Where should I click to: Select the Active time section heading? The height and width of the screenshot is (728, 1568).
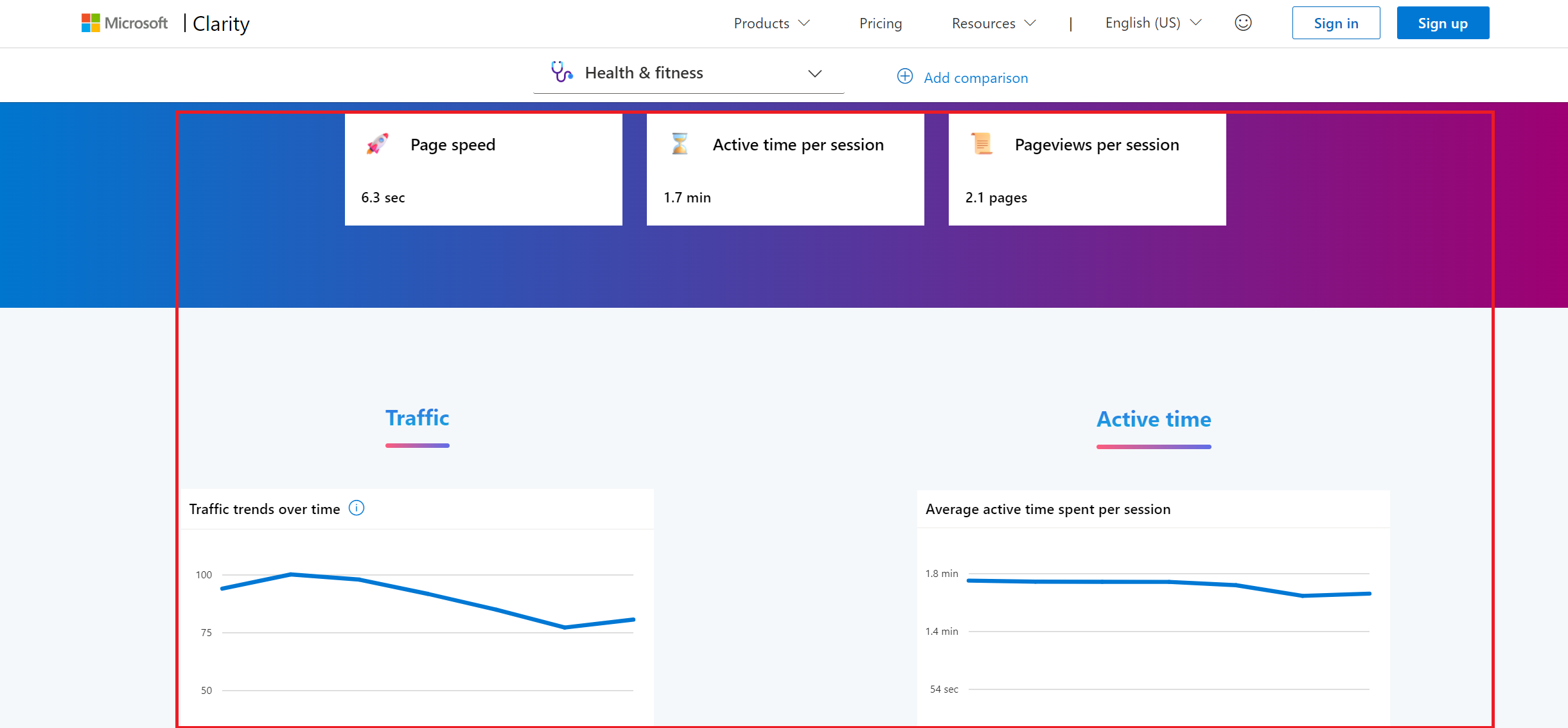click(x=1153, y=420)
